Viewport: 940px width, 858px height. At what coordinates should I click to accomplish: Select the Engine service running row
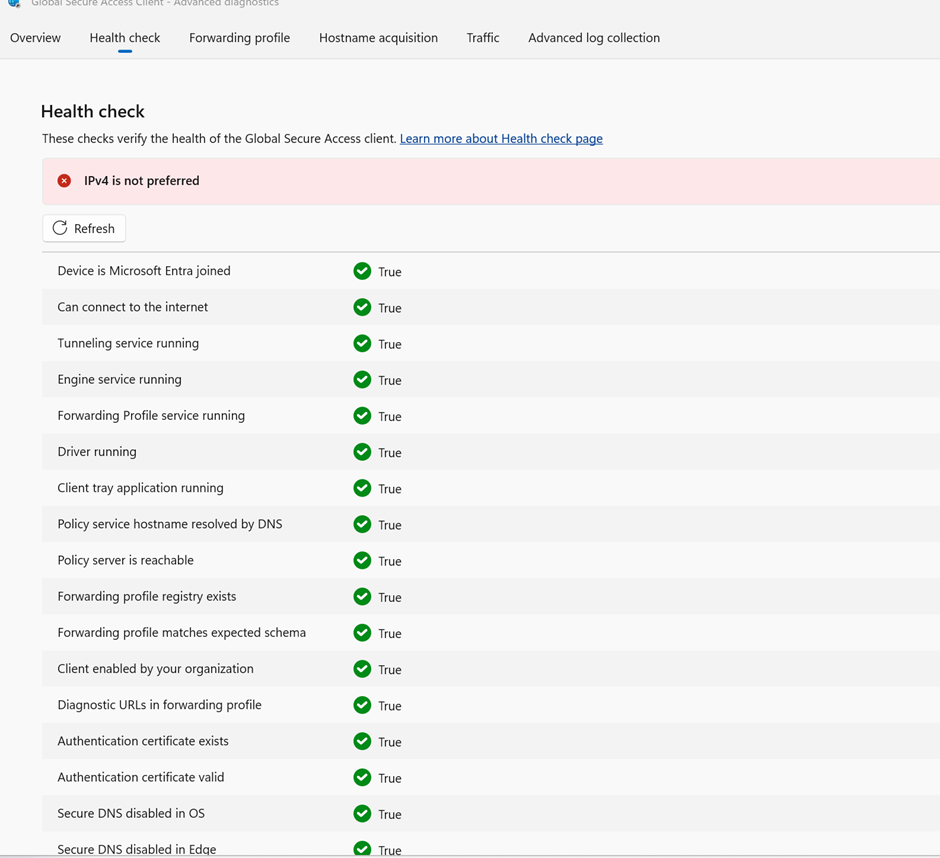point(119,380)
